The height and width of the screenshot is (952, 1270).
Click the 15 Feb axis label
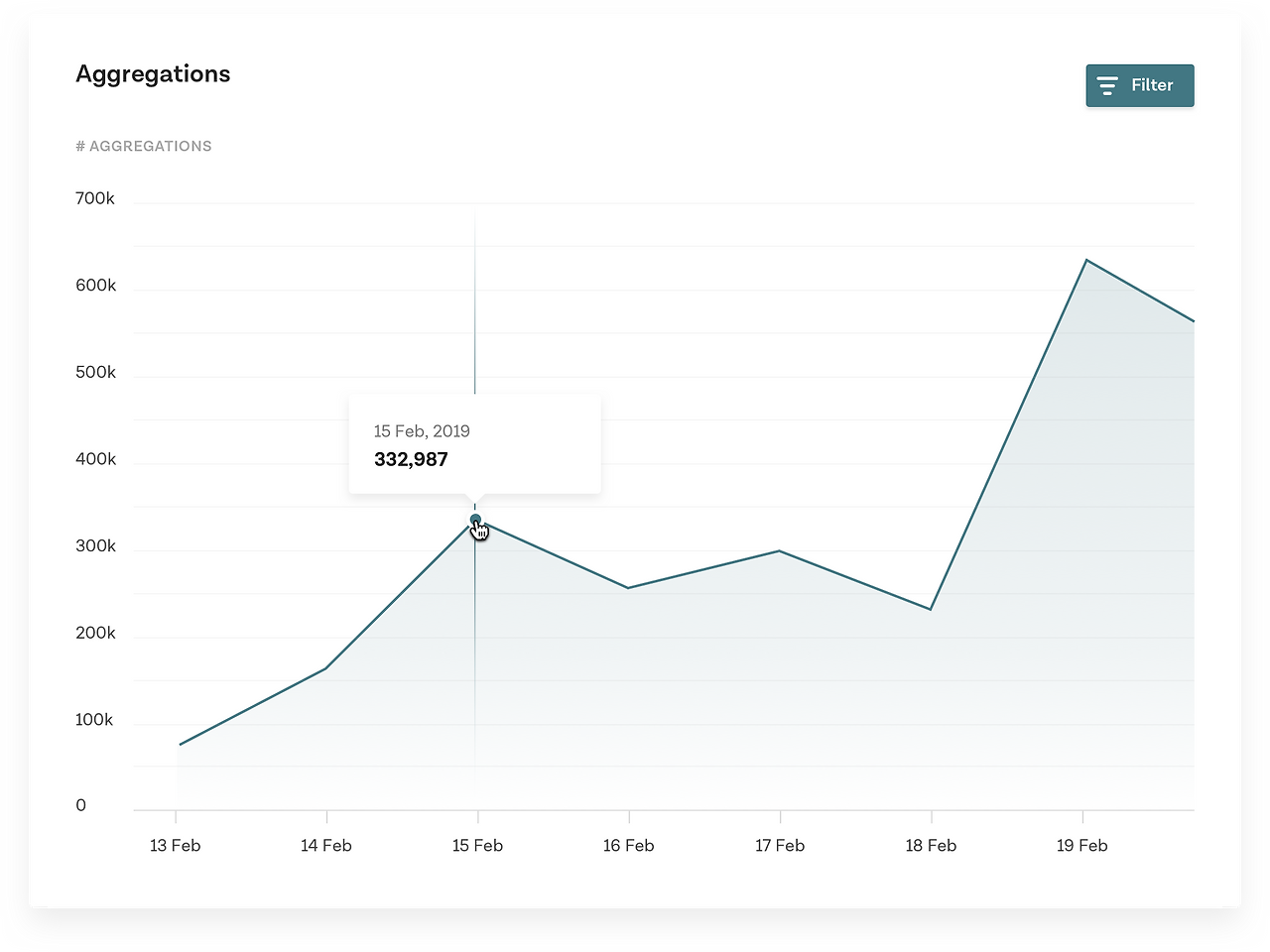pos(477,846)
